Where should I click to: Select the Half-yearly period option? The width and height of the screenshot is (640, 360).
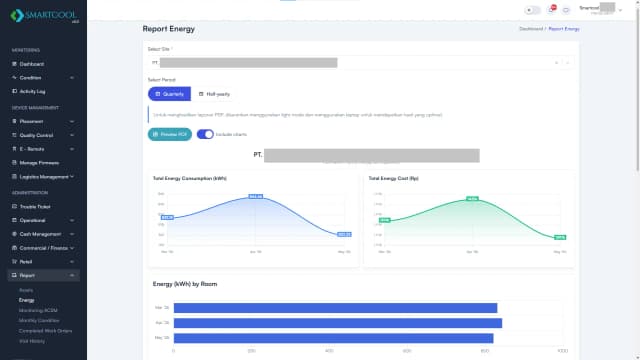click(x=214, y=94)
